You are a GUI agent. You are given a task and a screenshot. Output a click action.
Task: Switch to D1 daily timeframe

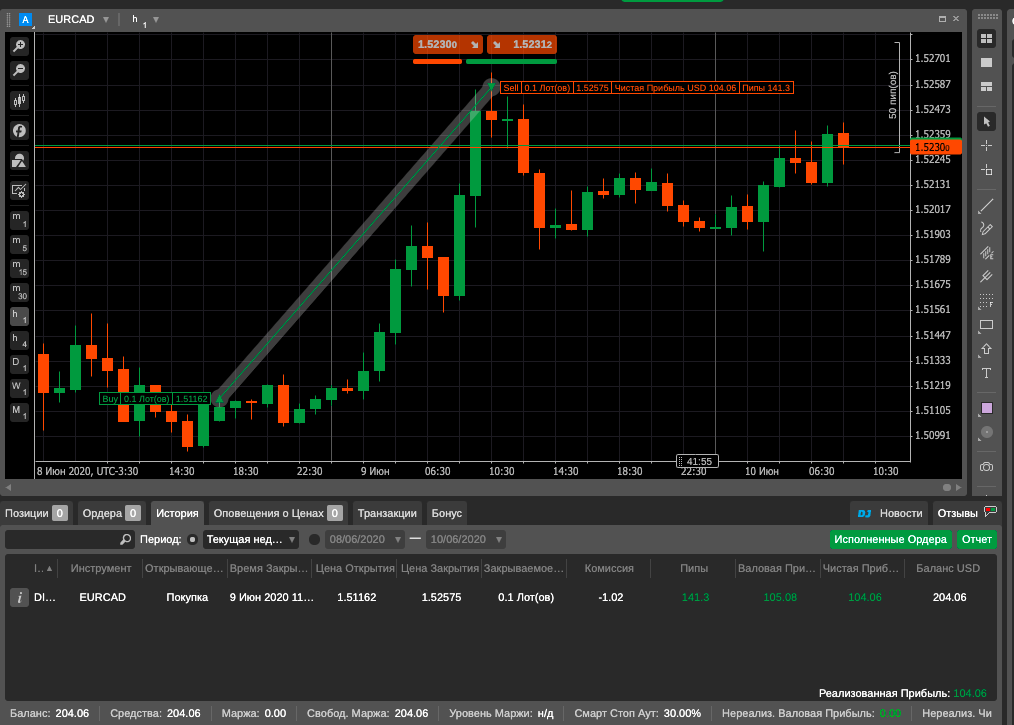click(x=19, y=364)
